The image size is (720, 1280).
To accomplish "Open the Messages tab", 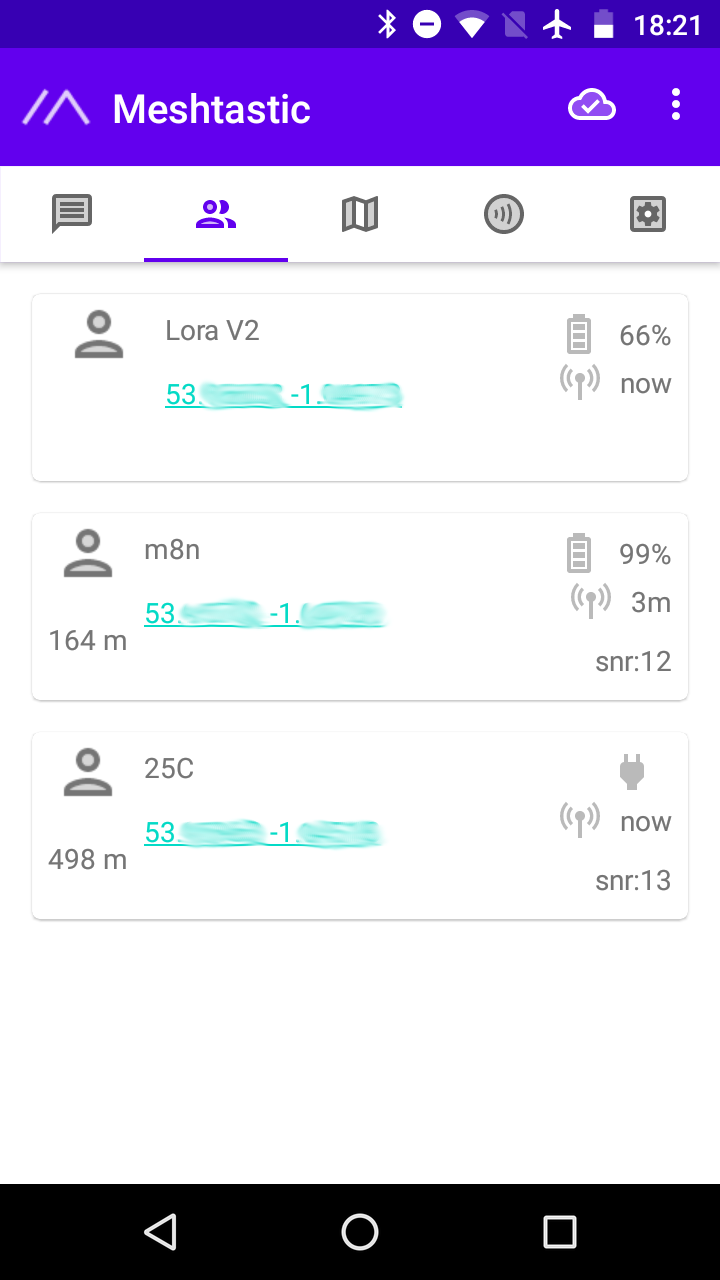I will [72, 214].
